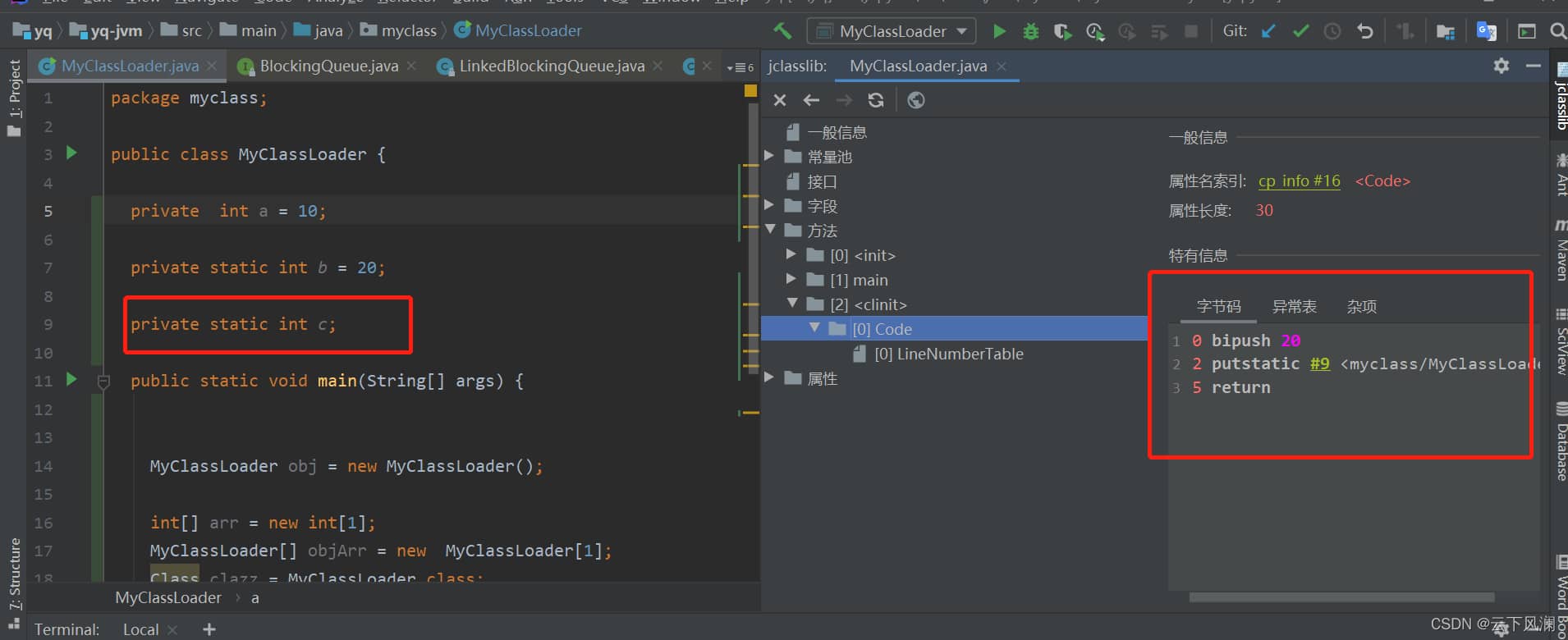Switch to BlockingQueue.java editor tab

click(328, 66)
